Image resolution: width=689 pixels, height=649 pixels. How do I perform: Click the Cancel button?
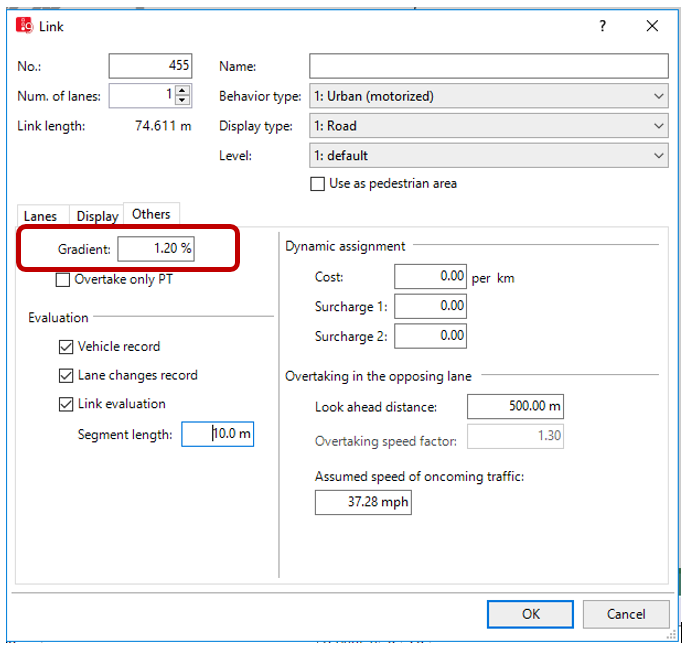(x=626, y=614)
